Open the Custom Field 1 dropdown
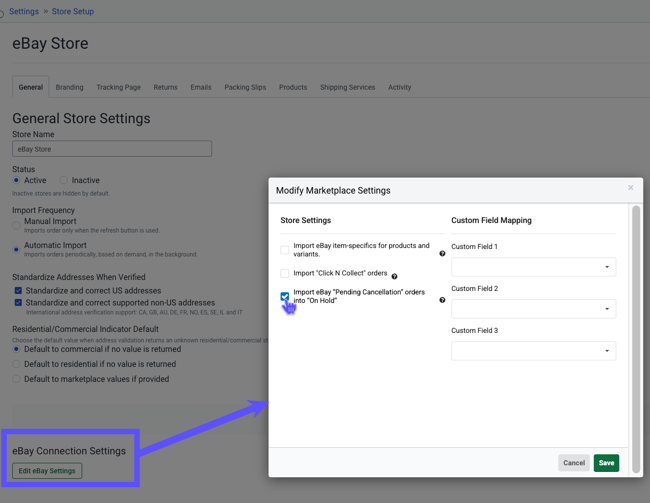This screenshot has width=650, height=503. tap(534, 267)
